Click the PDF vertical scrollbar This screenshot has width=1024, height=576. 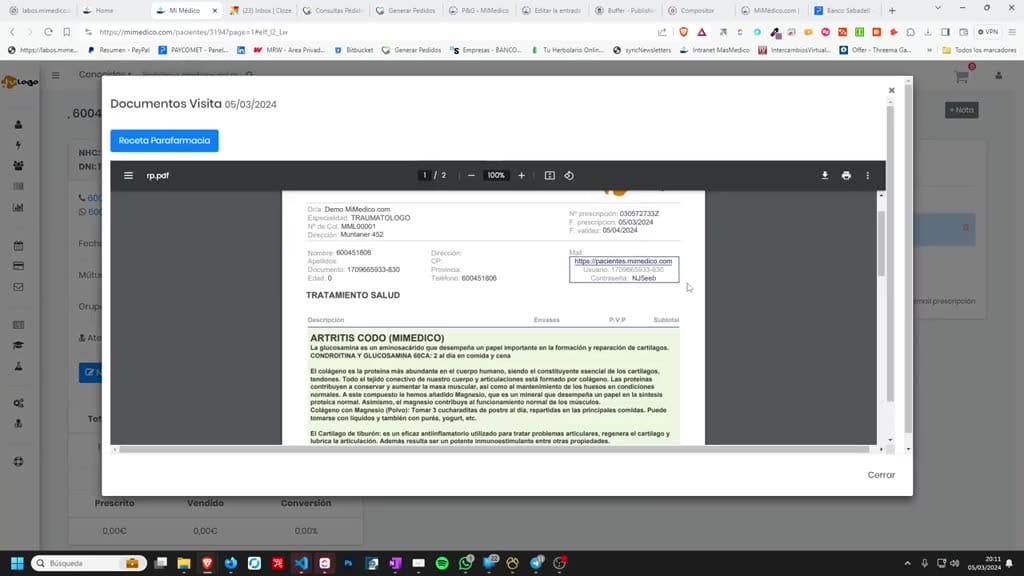click(x=881, y=244)
